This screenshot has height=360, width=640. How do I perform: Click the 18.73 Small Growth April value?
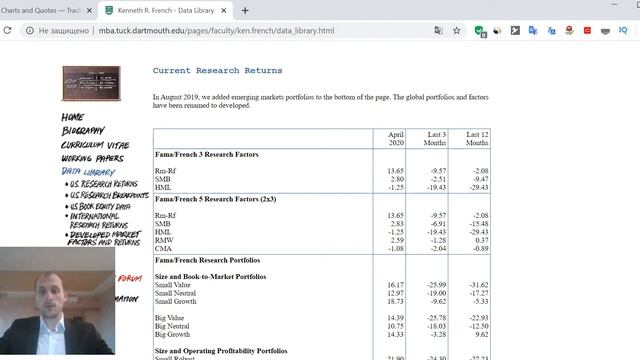[396, 301]
